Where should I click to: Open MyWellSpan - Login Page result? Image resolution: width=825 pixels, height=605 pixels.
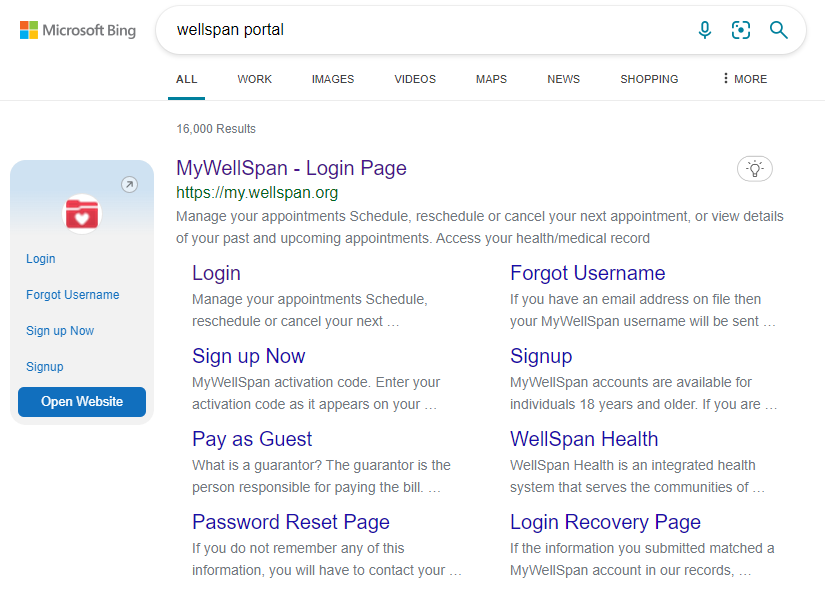tap(291, 168)
